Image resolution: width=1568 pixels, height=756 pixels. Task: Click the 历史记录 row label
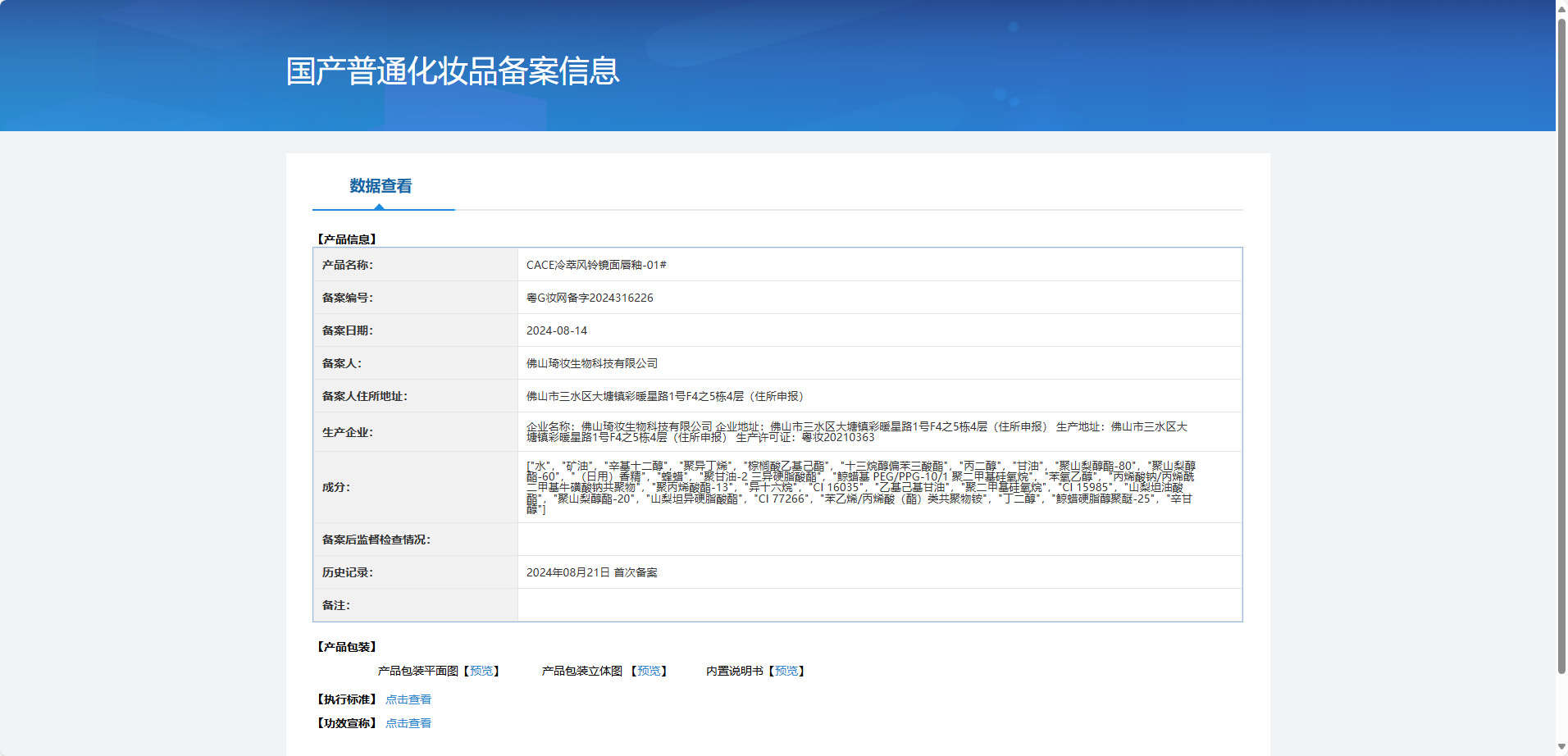[347, 572]
